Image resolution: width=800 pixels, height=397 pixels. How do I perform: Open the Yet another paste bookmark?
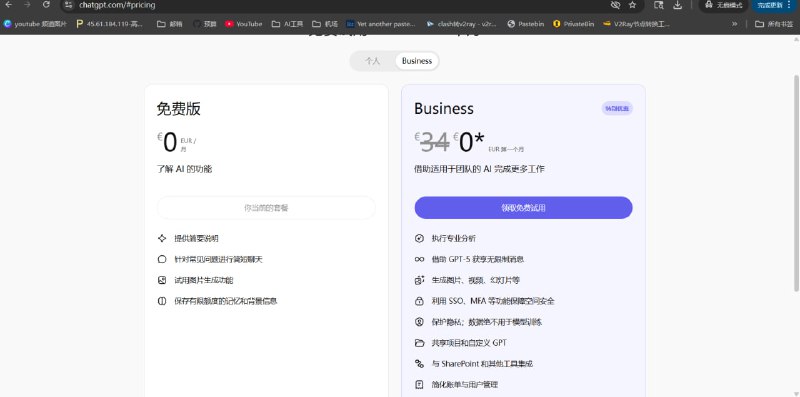click(381, 24)
